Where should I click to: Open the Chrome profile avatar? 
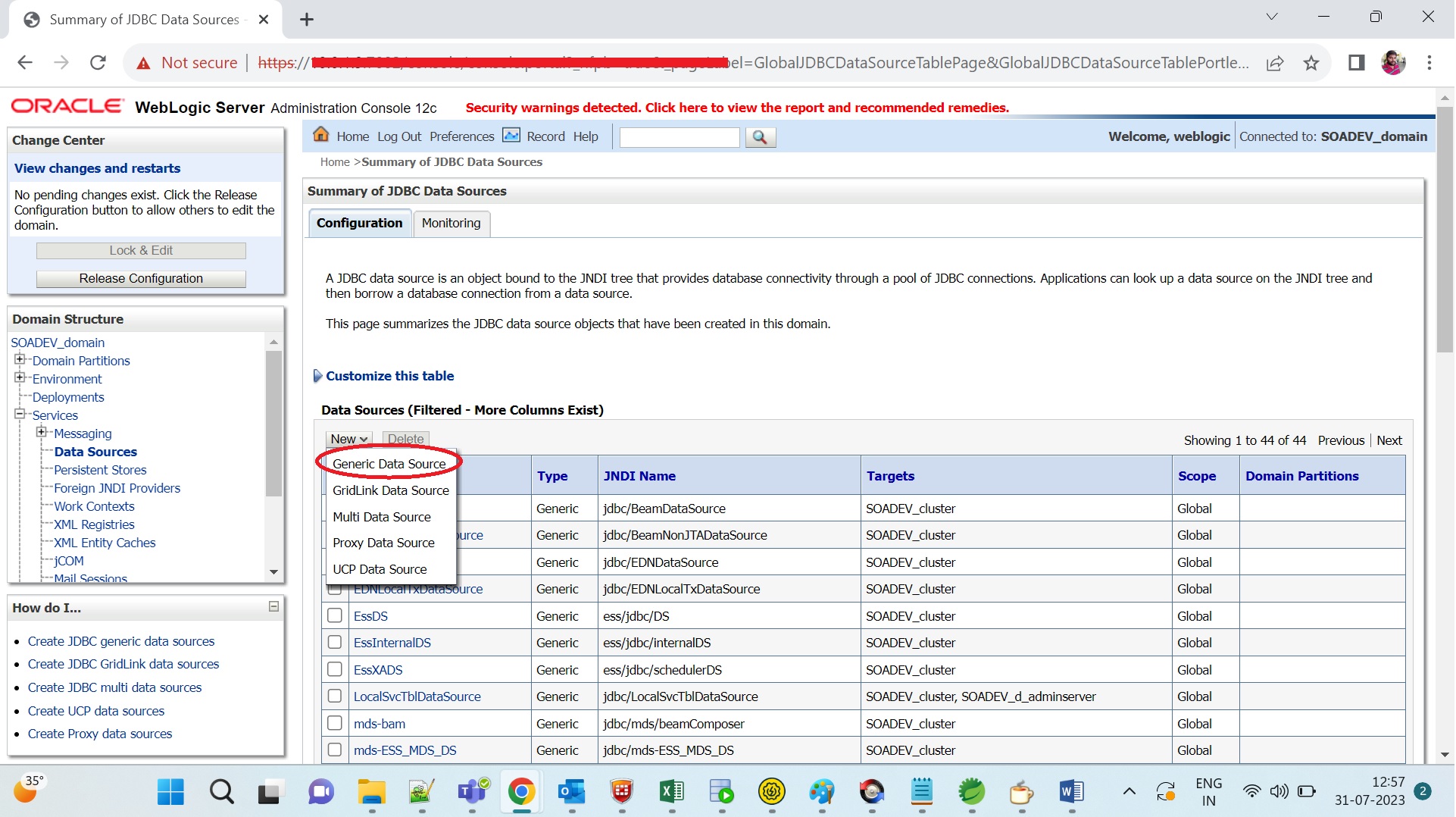click(1393, 63)
